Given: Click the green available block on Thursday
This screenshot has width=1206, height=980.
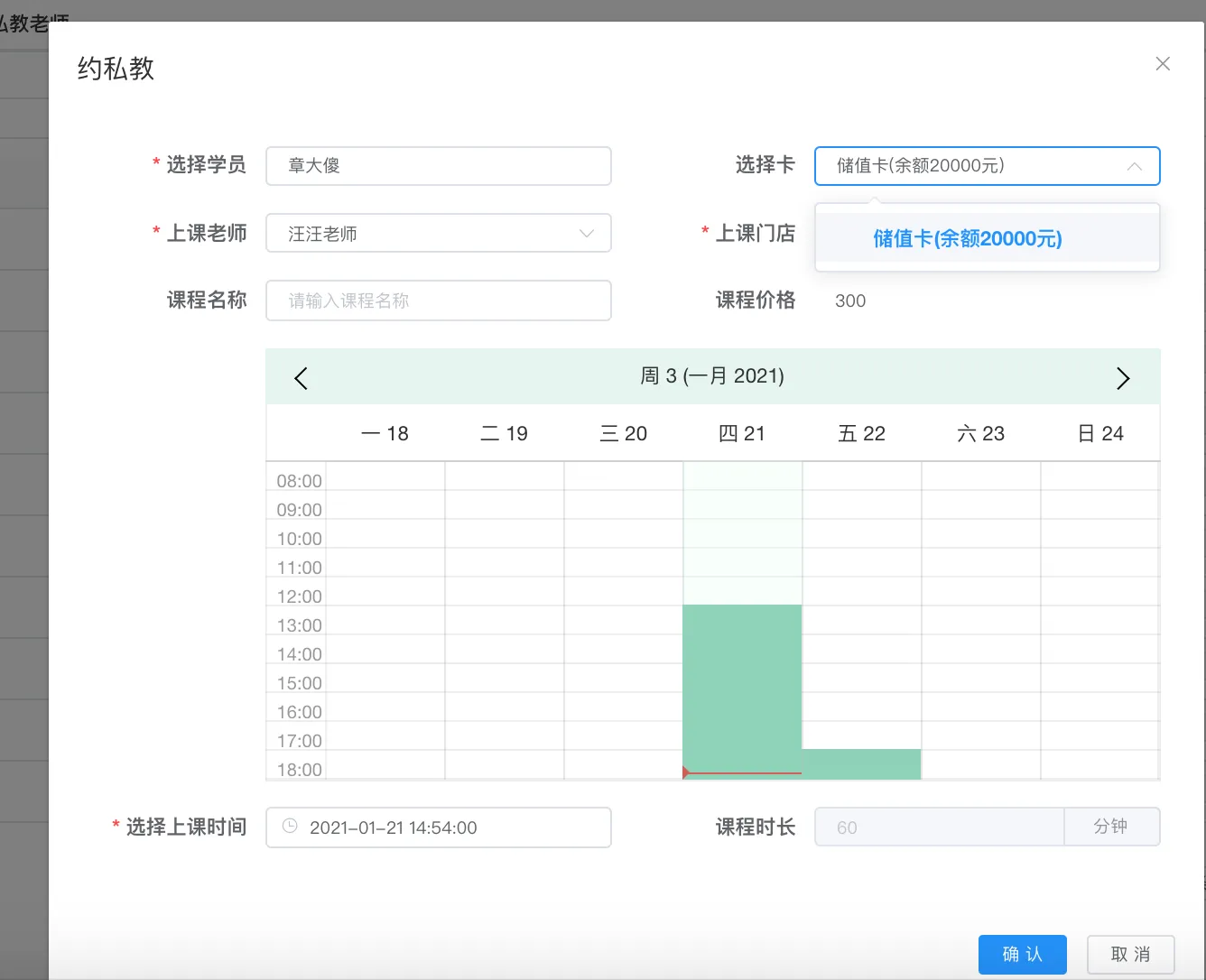Looking at the screenshot, I should coord(742,677).
